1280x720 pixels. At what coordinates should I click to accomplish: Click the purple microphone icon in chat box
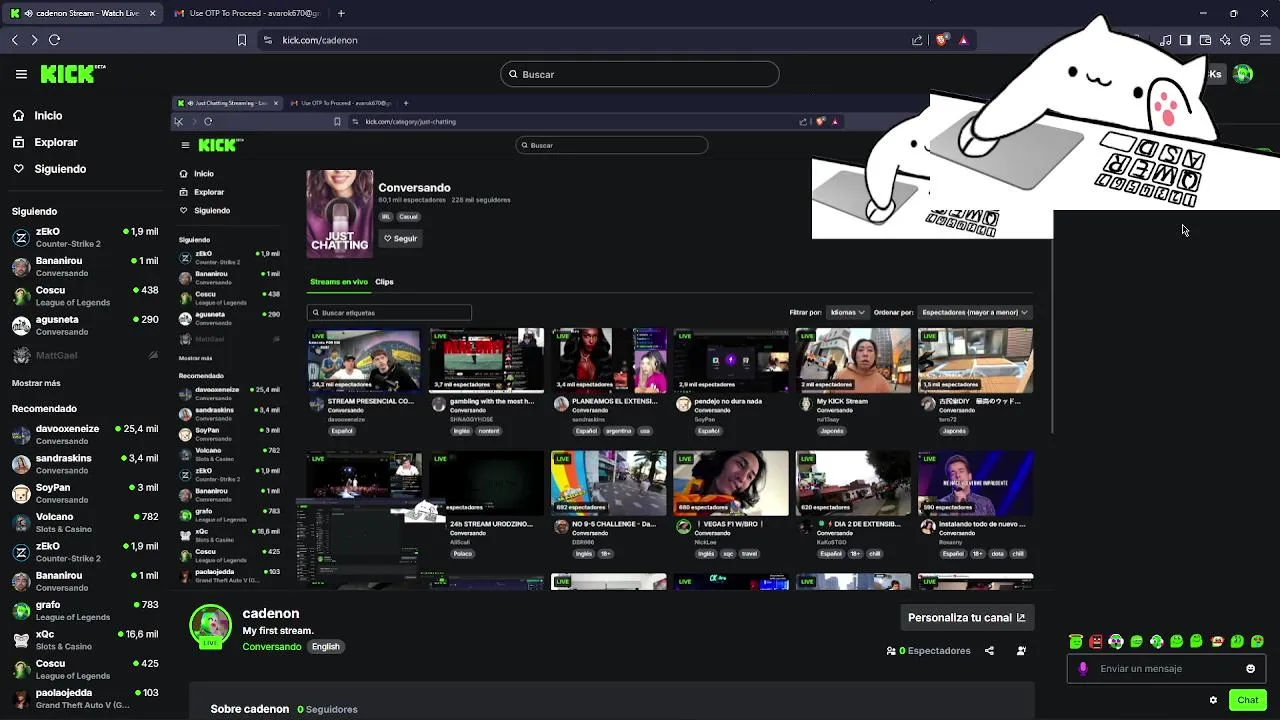tap(1083, 669)
